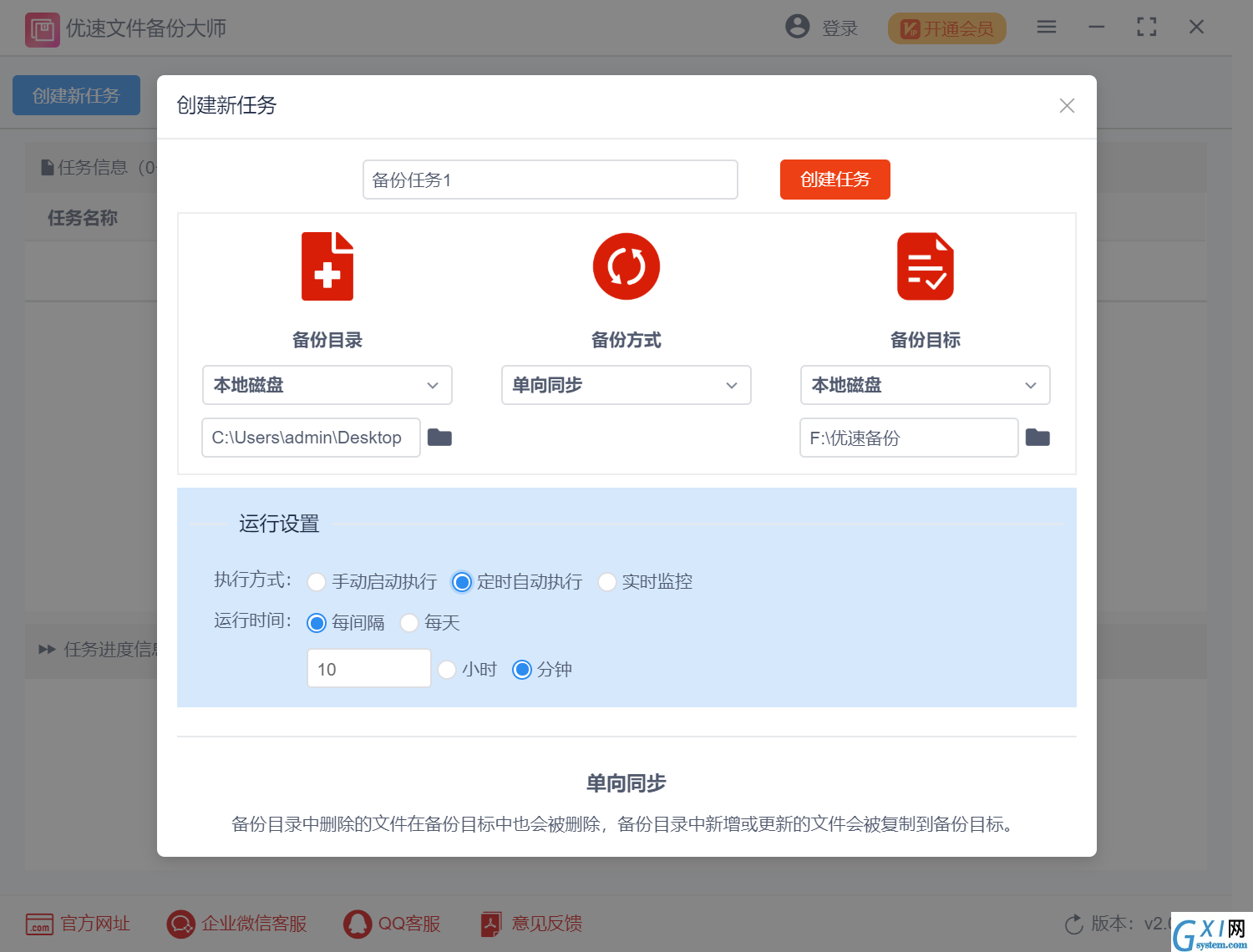Screen dimensions: 1253x952
Task: Open the 备份目录 本地磁盘 dropdown
Action: click(327, 385)
